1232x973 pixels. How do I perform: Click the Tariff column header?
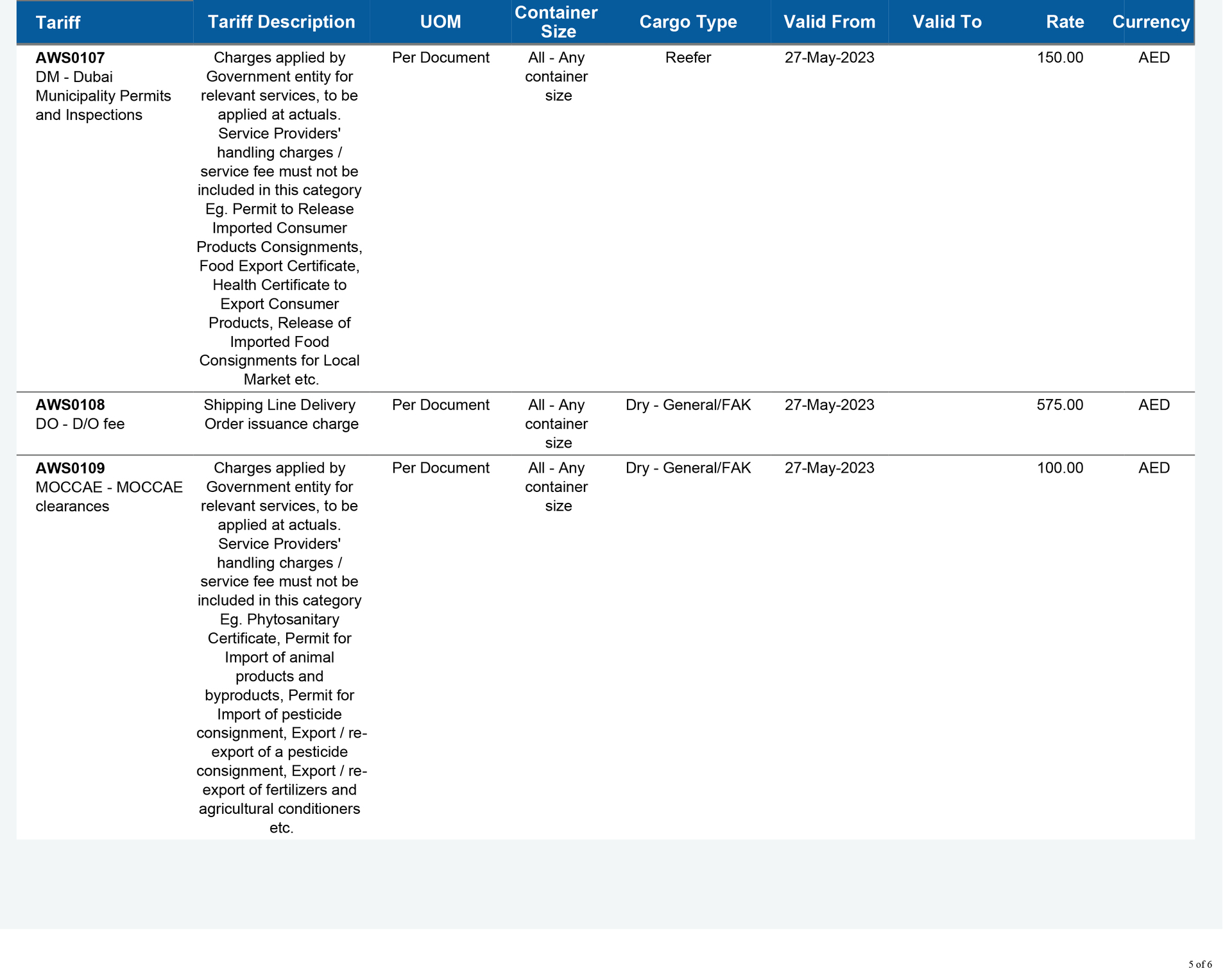coord(58,22)
